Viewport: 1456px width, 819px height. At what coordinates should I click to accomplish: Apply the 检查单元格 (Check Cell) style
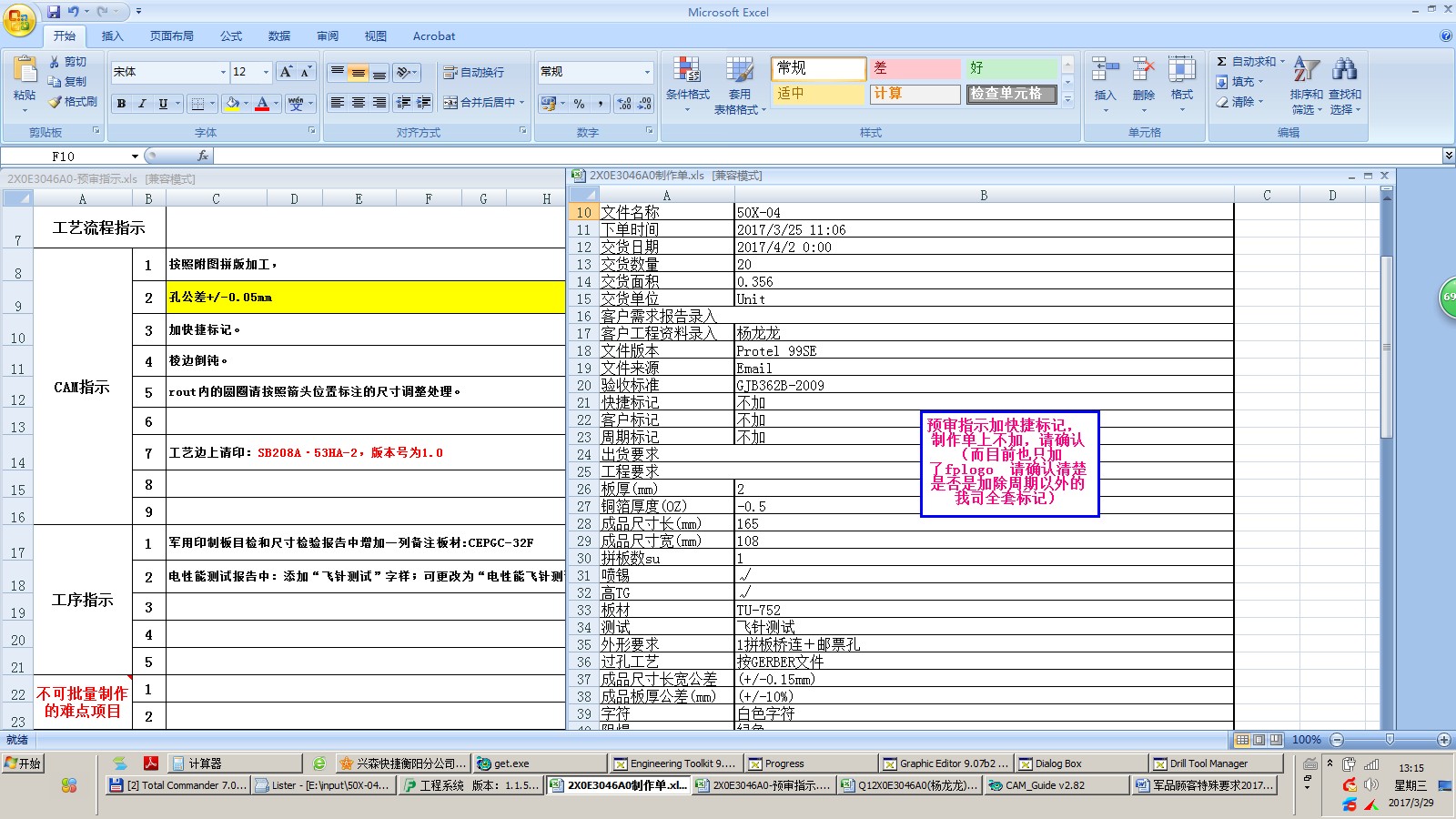click(1011, 94)
